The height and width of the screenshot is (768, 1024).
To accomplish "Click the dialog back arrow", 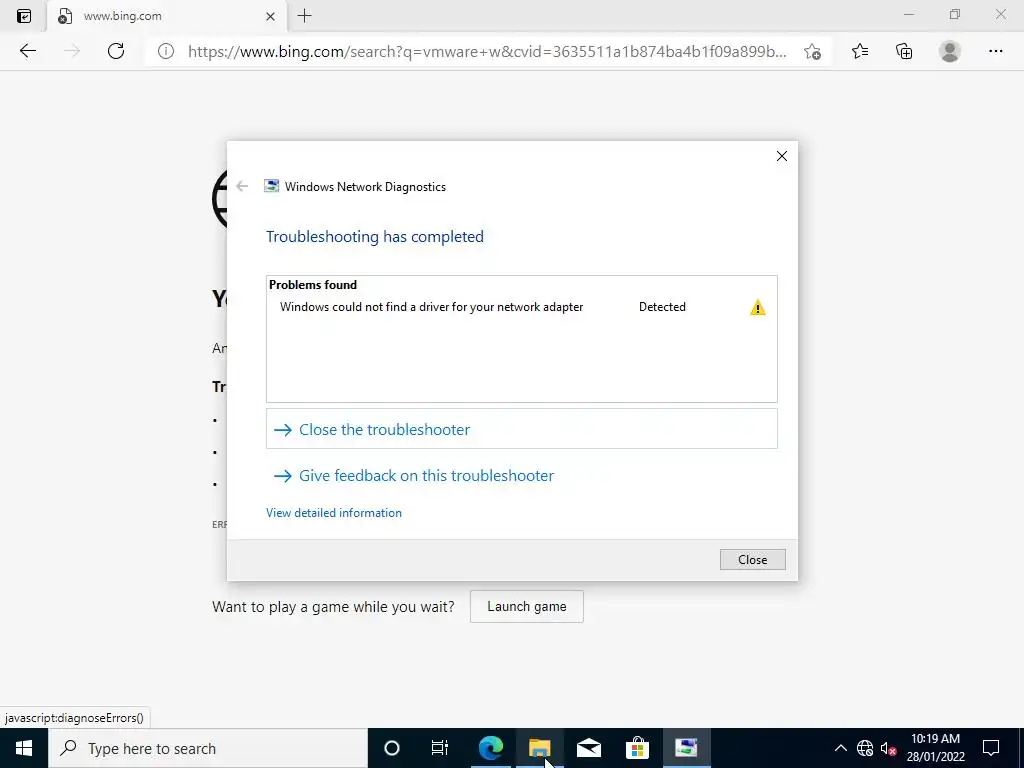I will click(x=242, y=187).
